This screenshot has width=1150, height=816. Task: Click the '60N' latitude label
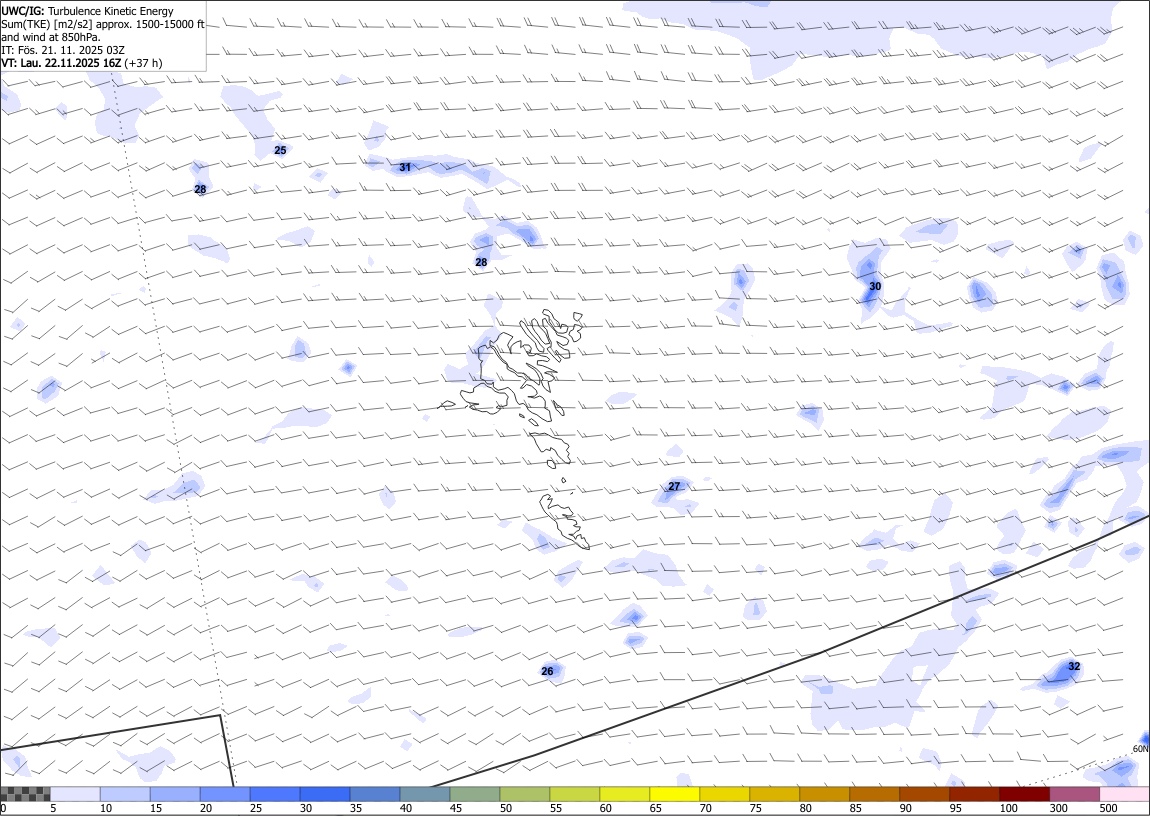(1140, 749)
